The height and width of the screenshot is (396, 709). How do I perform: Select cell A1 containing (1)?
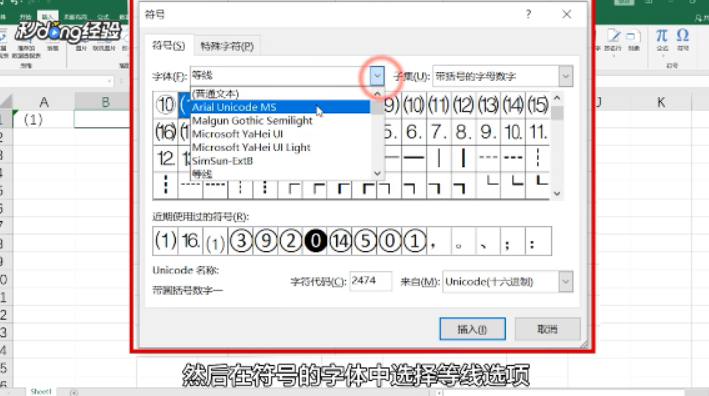point(44,120)
